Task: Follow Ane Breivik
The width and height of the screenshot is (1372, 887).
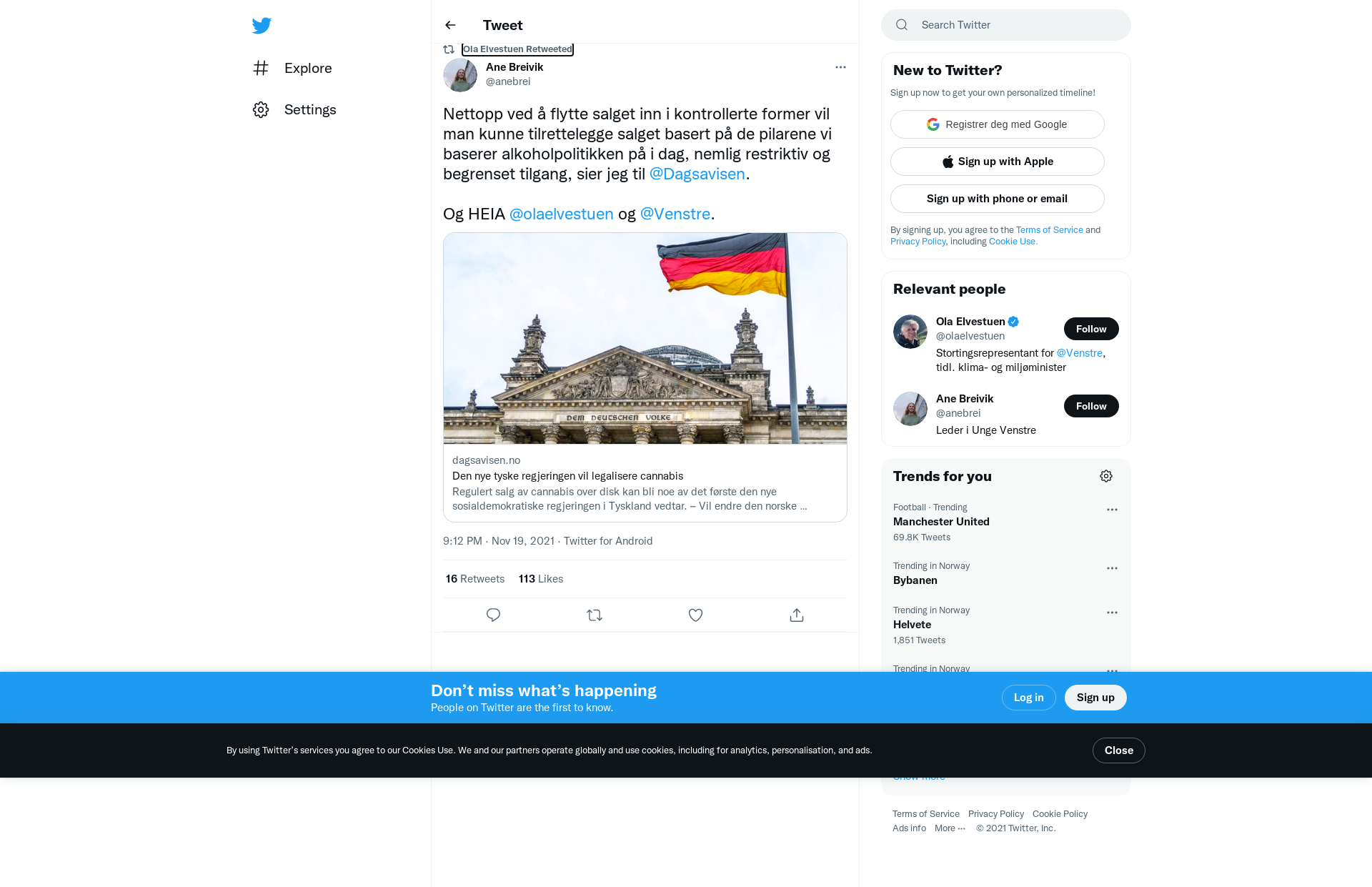Action: tap(1091, 406)
